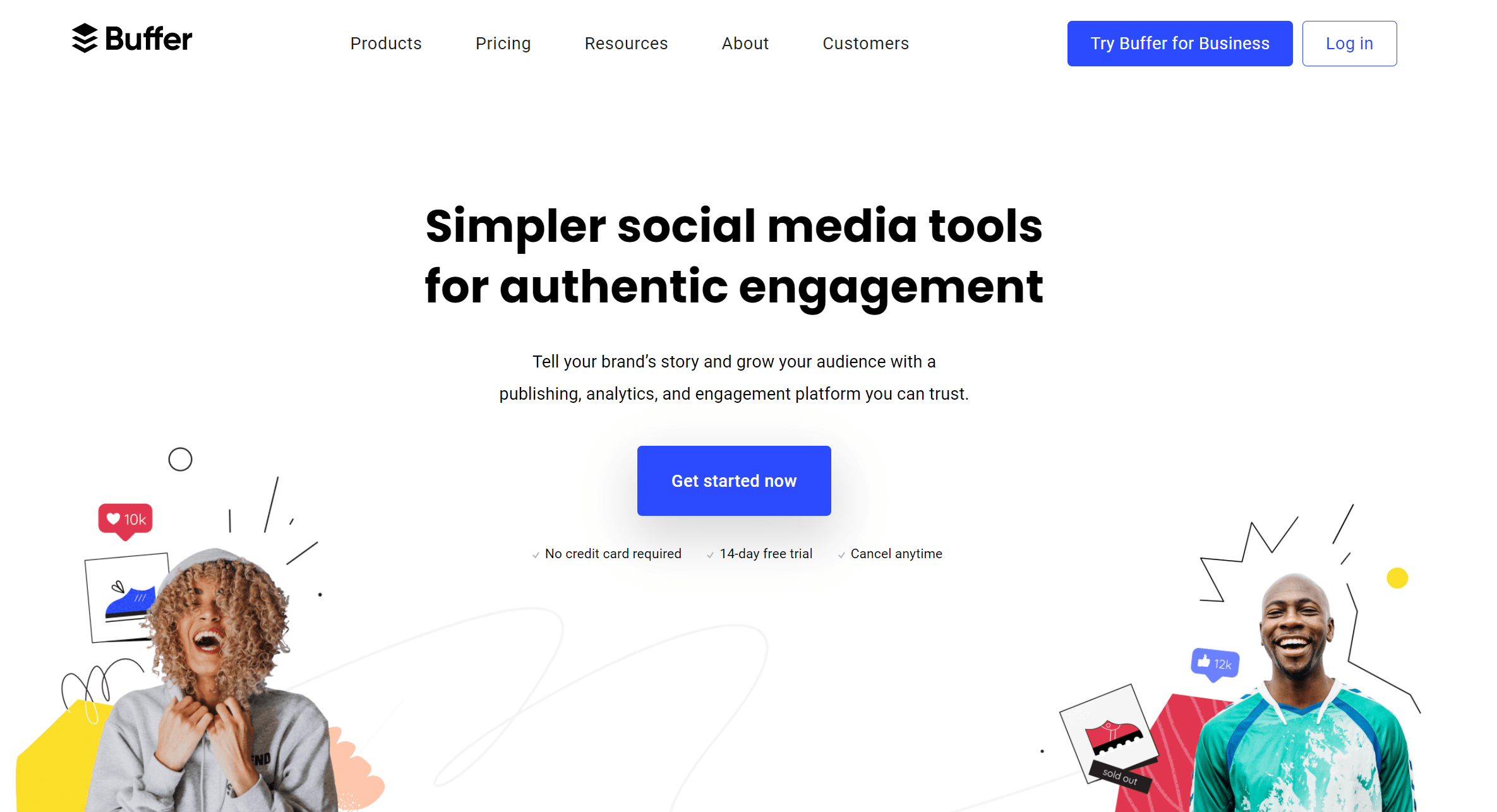
Task: Expand the About navigation dropdown
Action: (x=745, y=43)
